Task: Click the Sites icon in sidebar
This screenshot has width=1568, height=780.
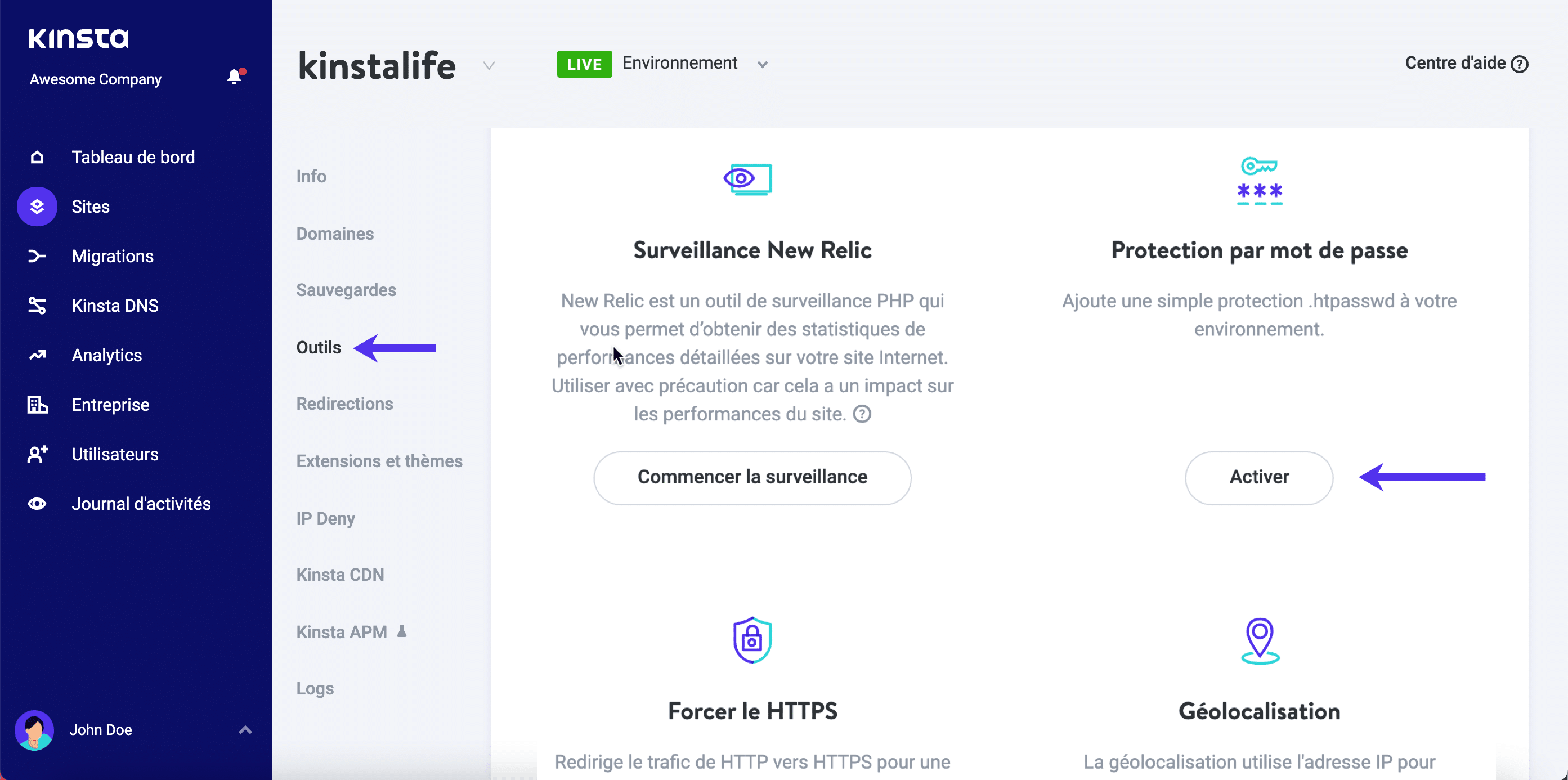Action: [37, 207]
